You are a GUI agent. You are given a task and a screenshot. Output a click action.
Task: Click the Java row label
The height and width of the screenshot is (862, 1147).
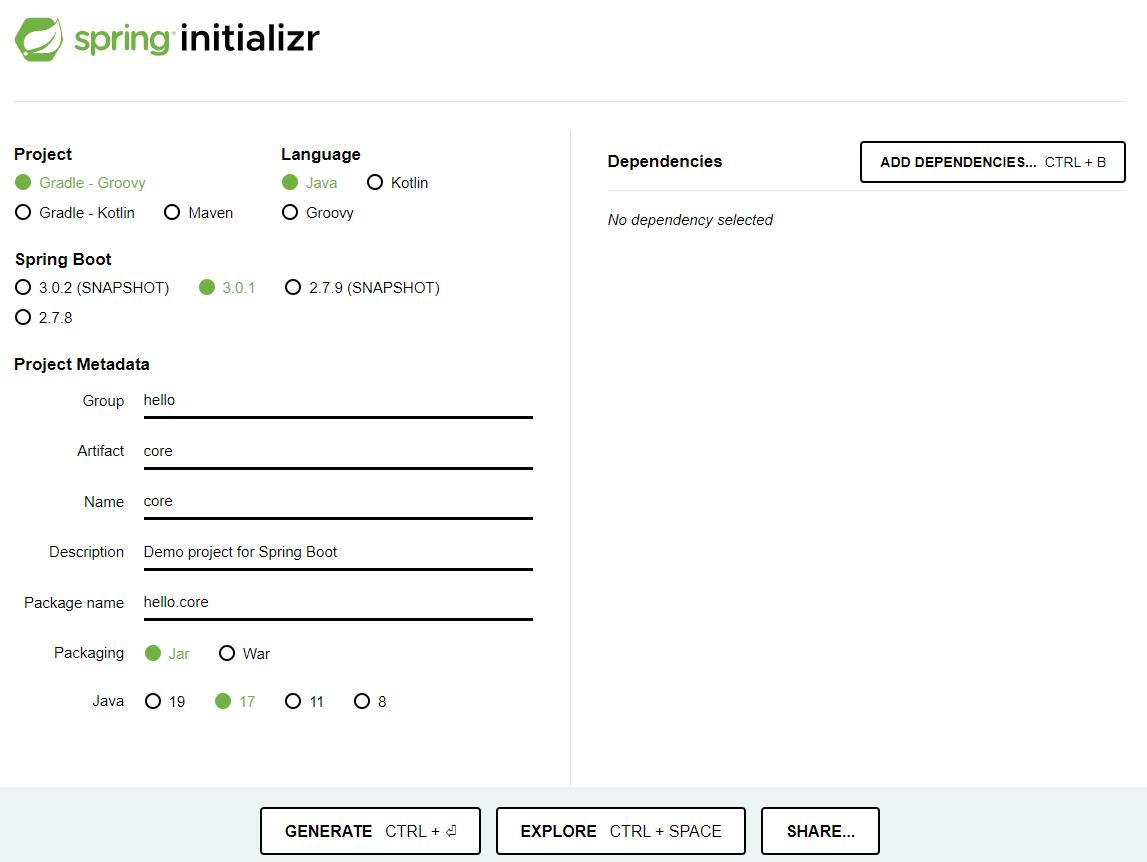(x=108, y=701)
